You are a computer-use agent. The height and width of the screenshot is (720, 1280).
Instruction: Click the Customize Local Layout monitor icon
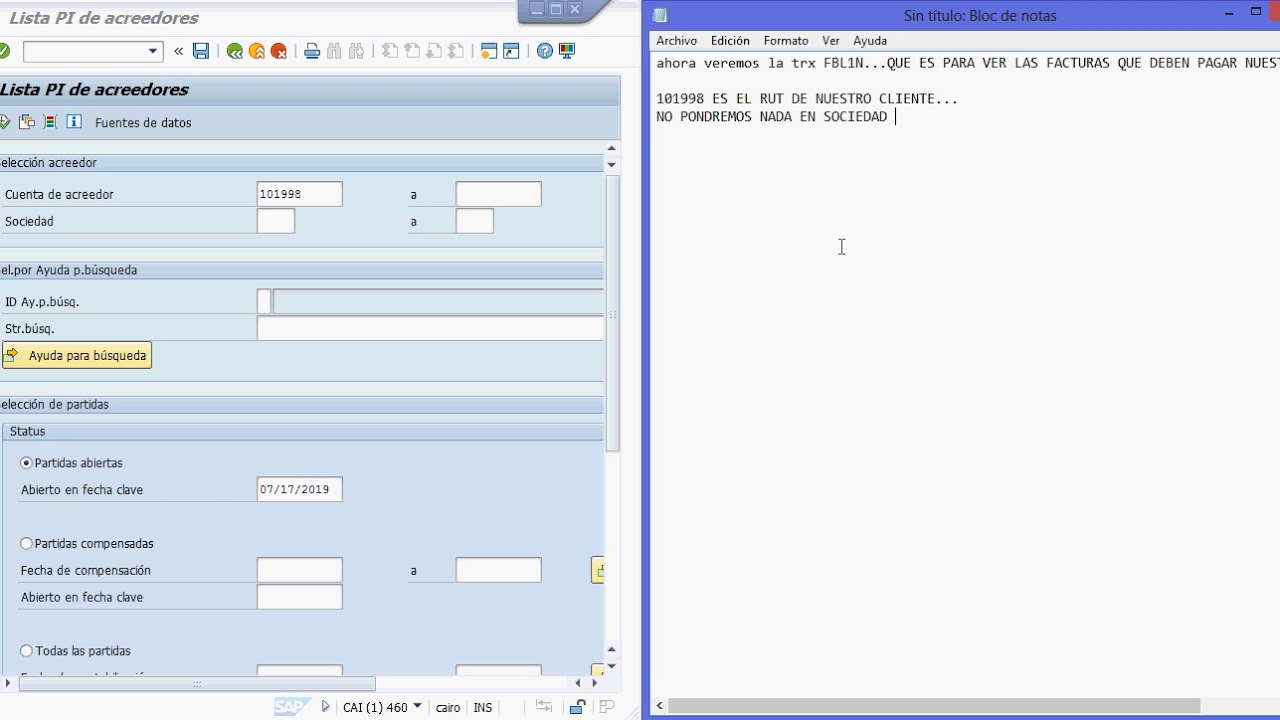click(567, 51)
